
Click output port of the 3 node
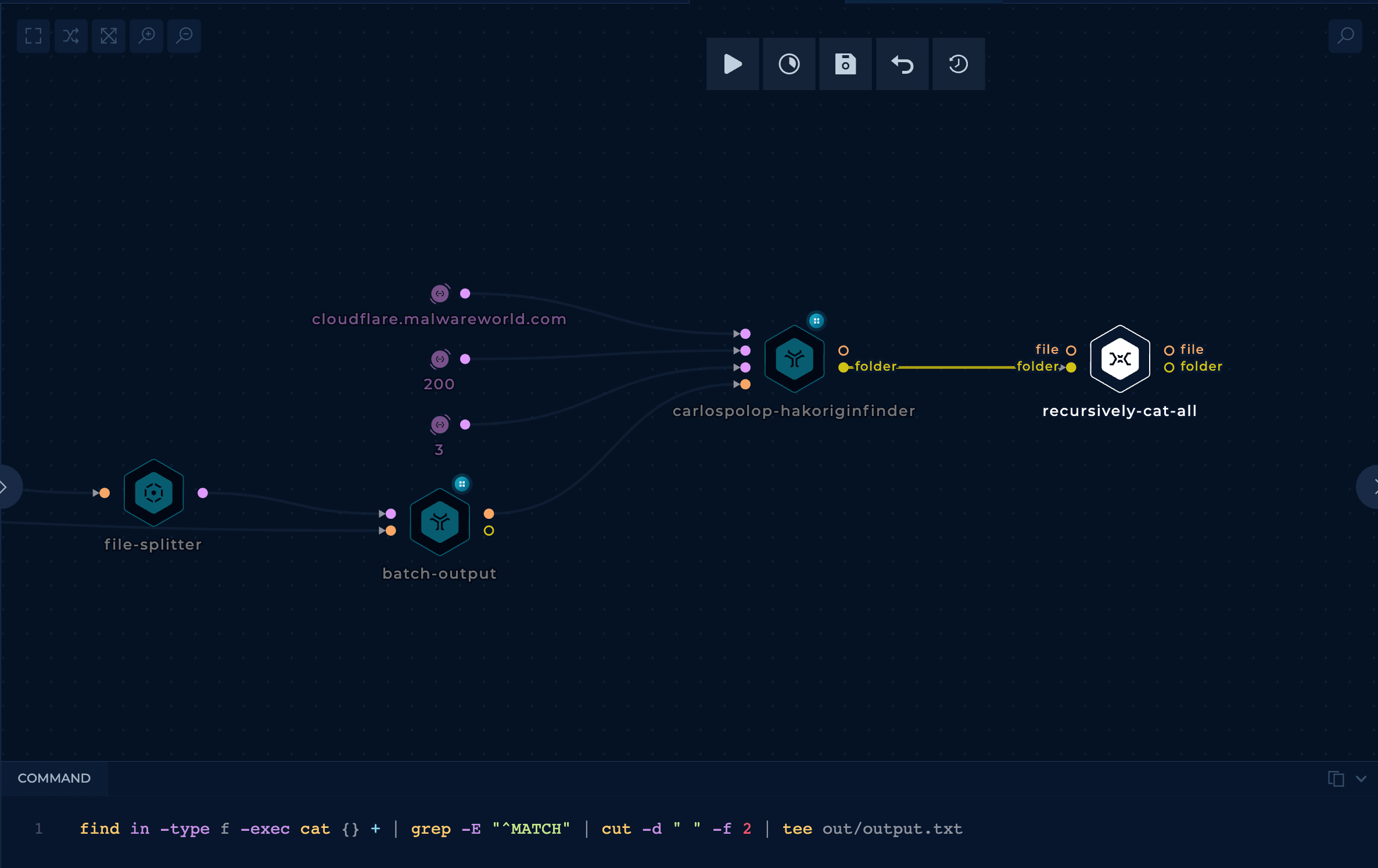465,425
